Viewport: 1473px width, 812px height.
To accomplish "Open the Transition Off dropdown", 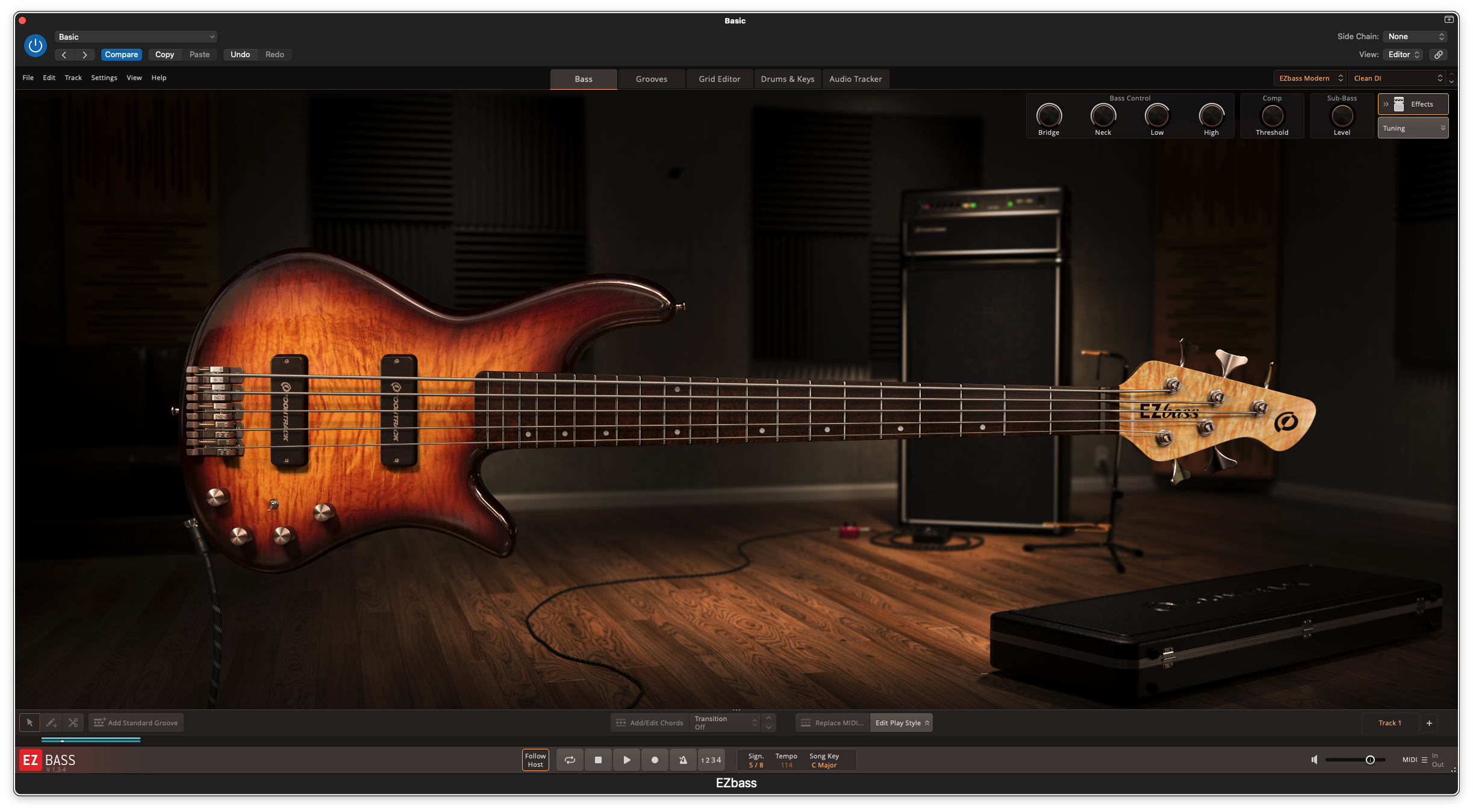I will click(x=726, y=723).
